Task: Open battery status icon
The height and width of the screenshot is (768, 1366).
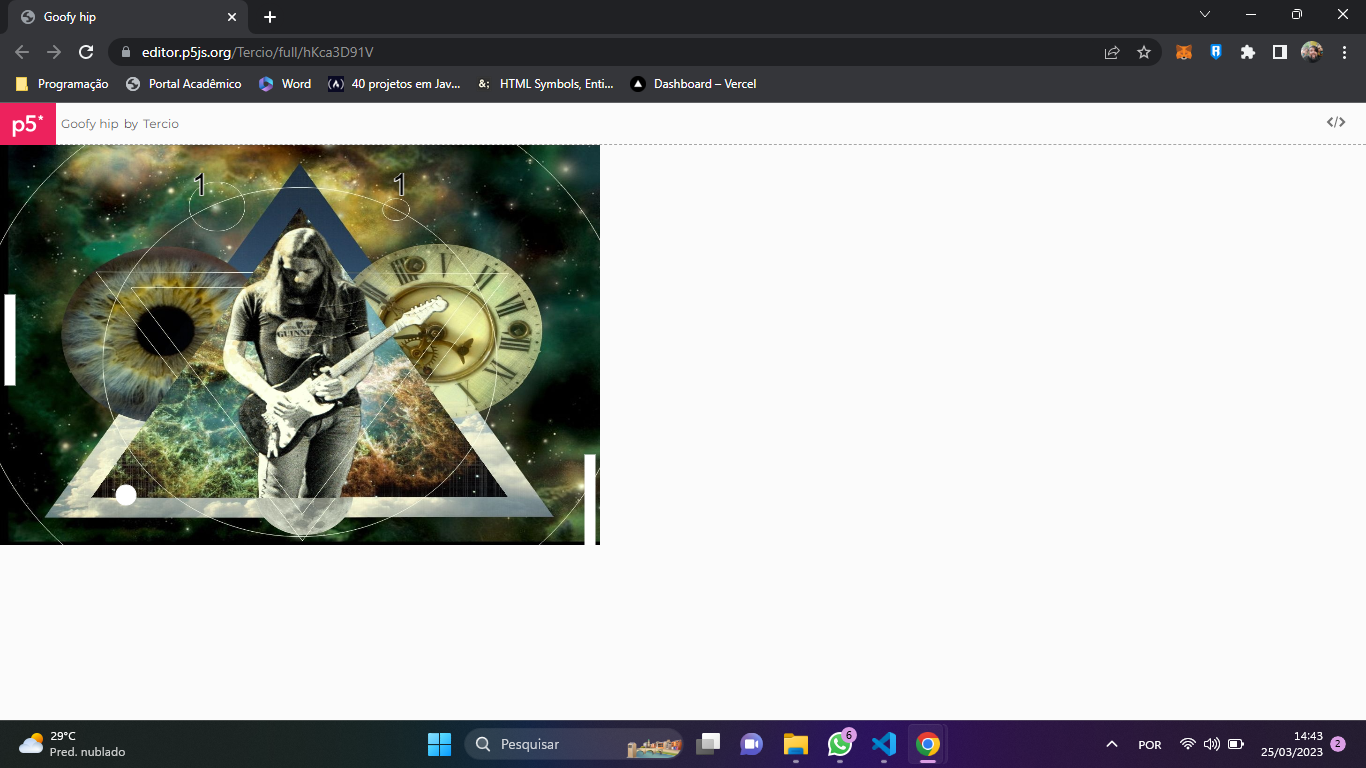Action: [x=1236, y=744]
